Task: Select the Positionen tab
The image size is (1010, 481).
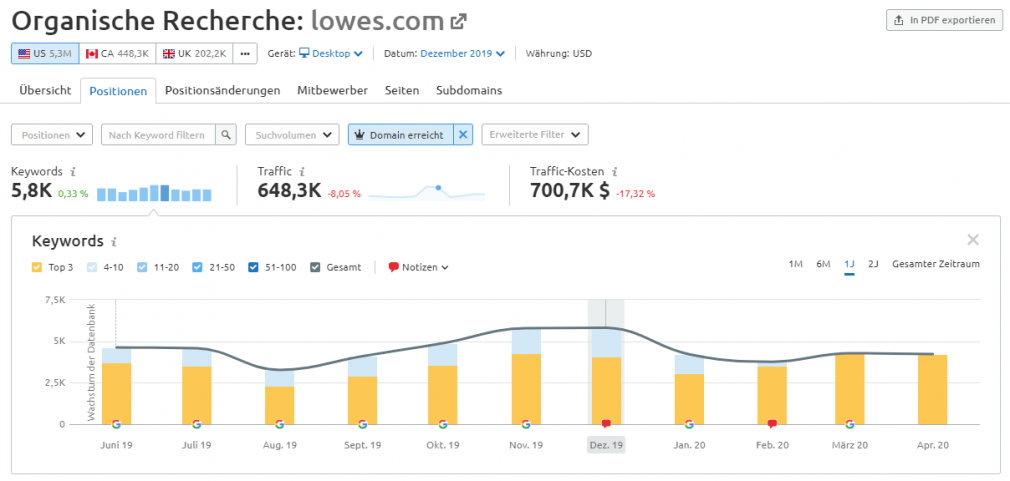Action: 118,91
